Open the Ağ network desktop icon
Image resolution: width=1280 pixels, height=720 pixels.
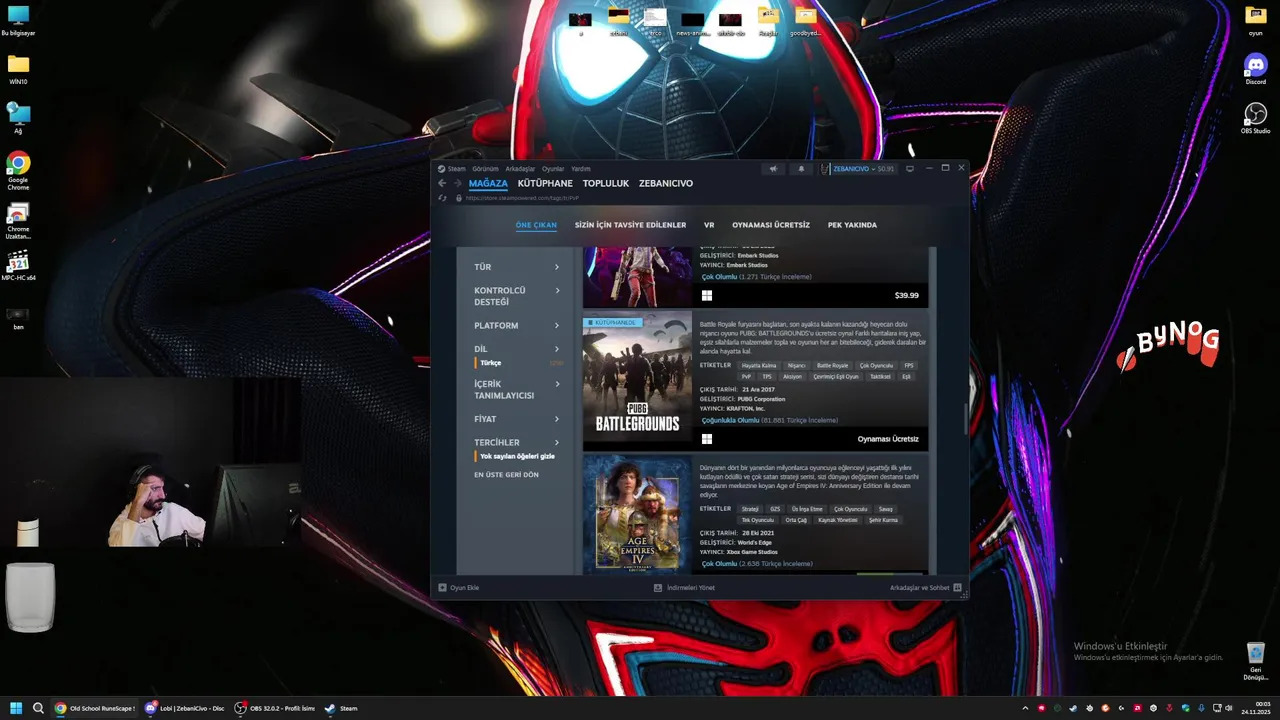coord(18,118)
